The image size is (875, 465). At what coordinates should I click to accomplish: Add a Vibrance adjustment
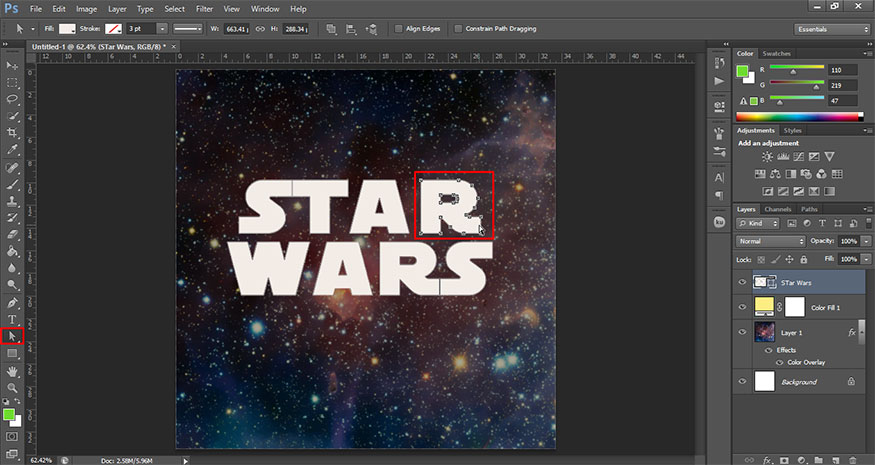(x=830, y=157)
